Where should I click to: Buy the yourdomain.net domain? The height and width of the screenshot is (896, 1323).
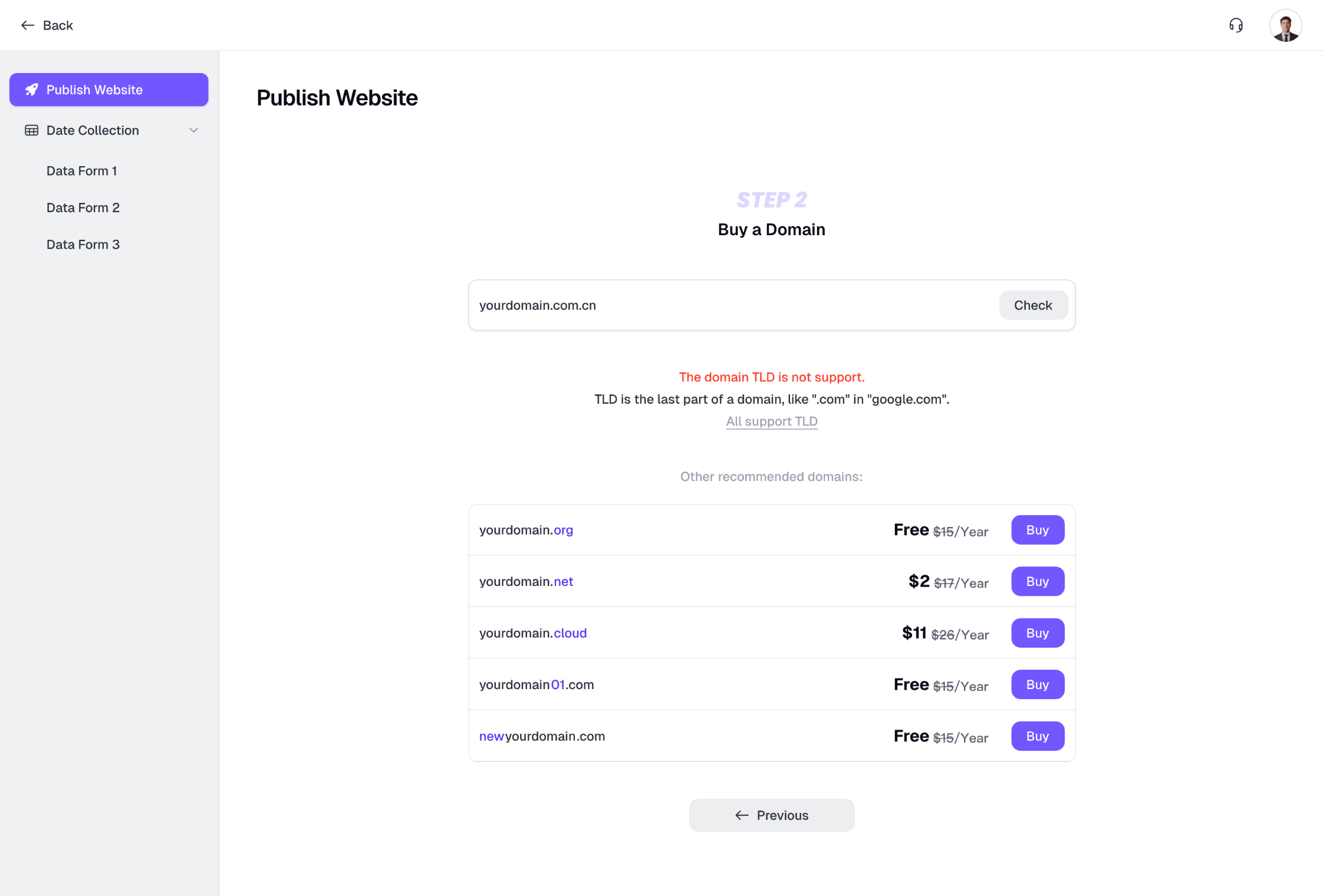coord(1037,581)
